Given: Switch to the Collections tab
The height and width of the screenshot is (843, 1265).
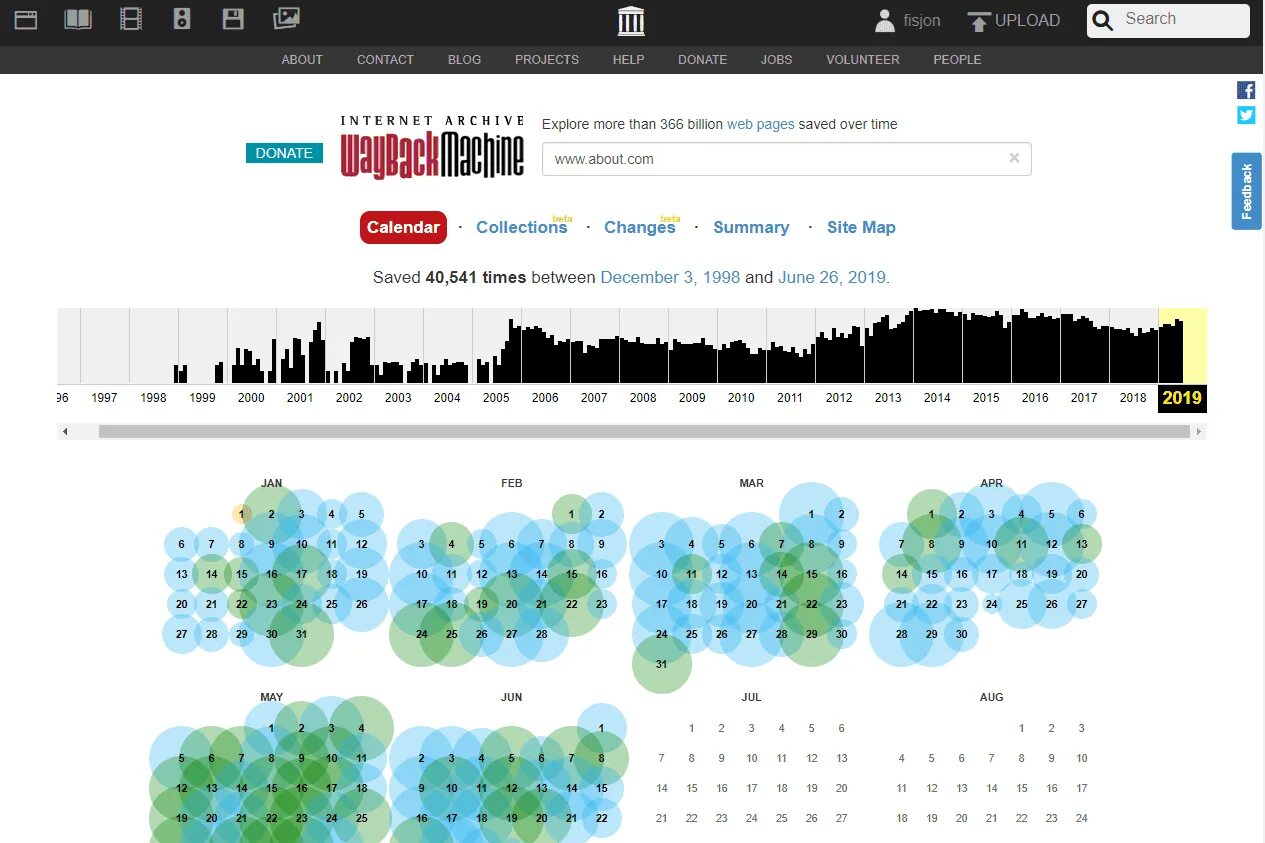Looking at the screenshot, I should pyautogui.click(x=521, y=227).
